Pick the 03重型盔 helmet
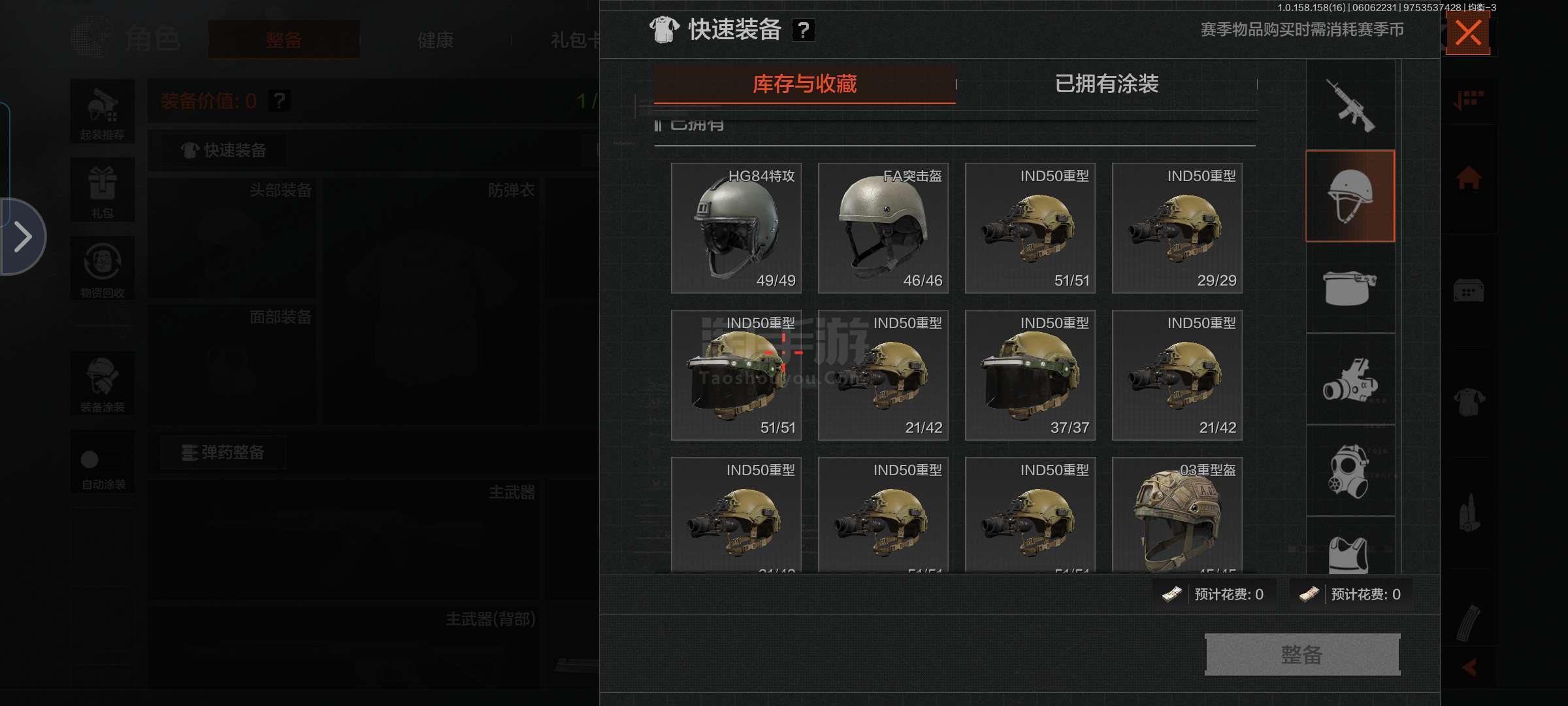 1177,515
